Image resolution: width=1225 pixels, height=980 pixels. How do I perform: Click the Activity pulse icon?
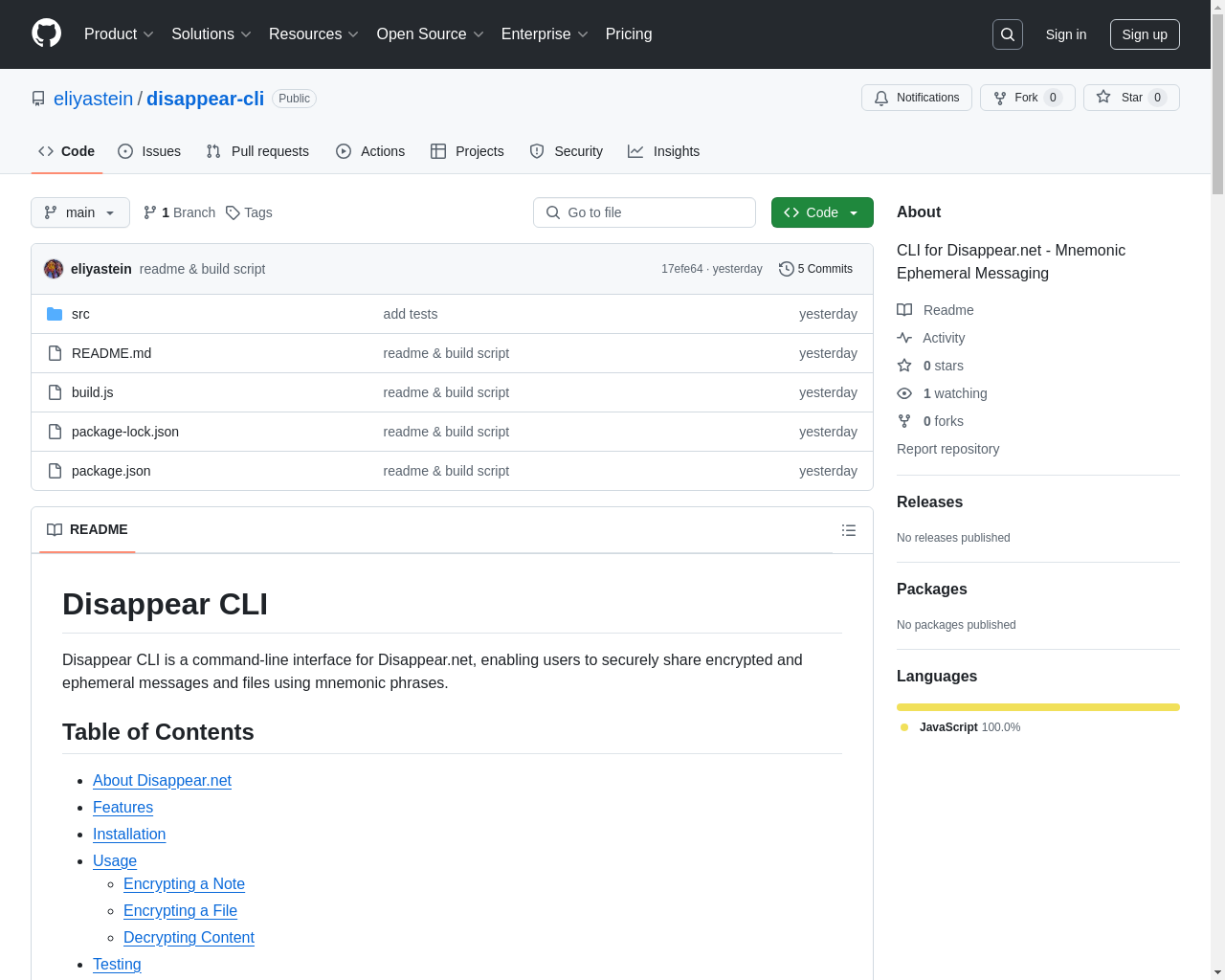904,338
